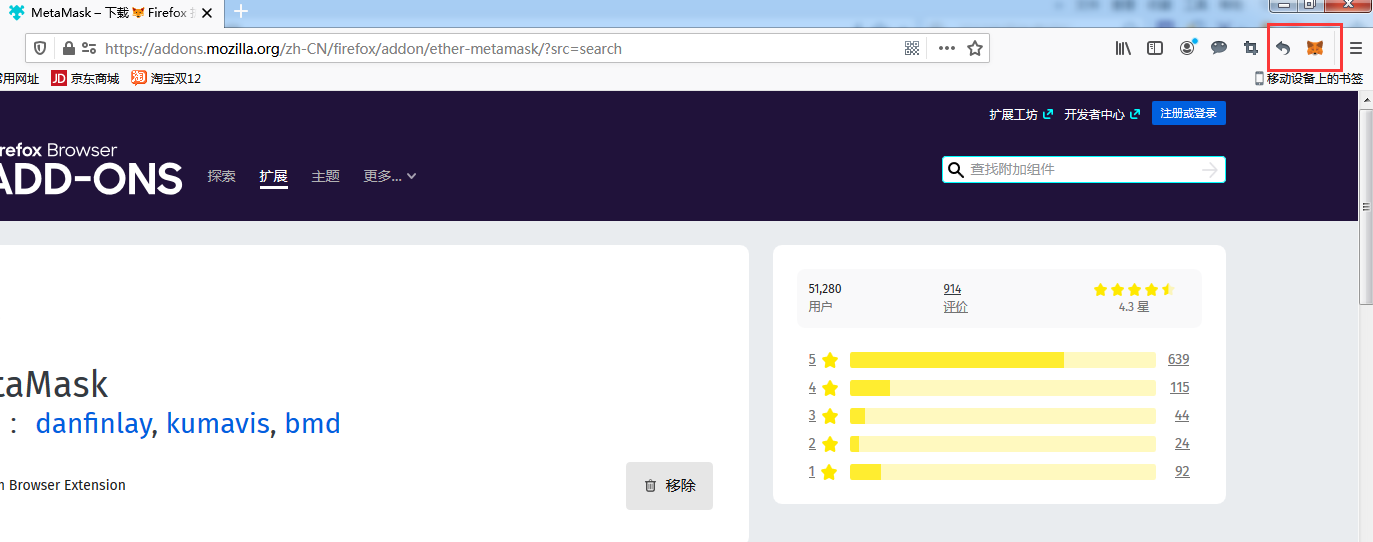Select the 扩展 navigation tab

(273, 177)
